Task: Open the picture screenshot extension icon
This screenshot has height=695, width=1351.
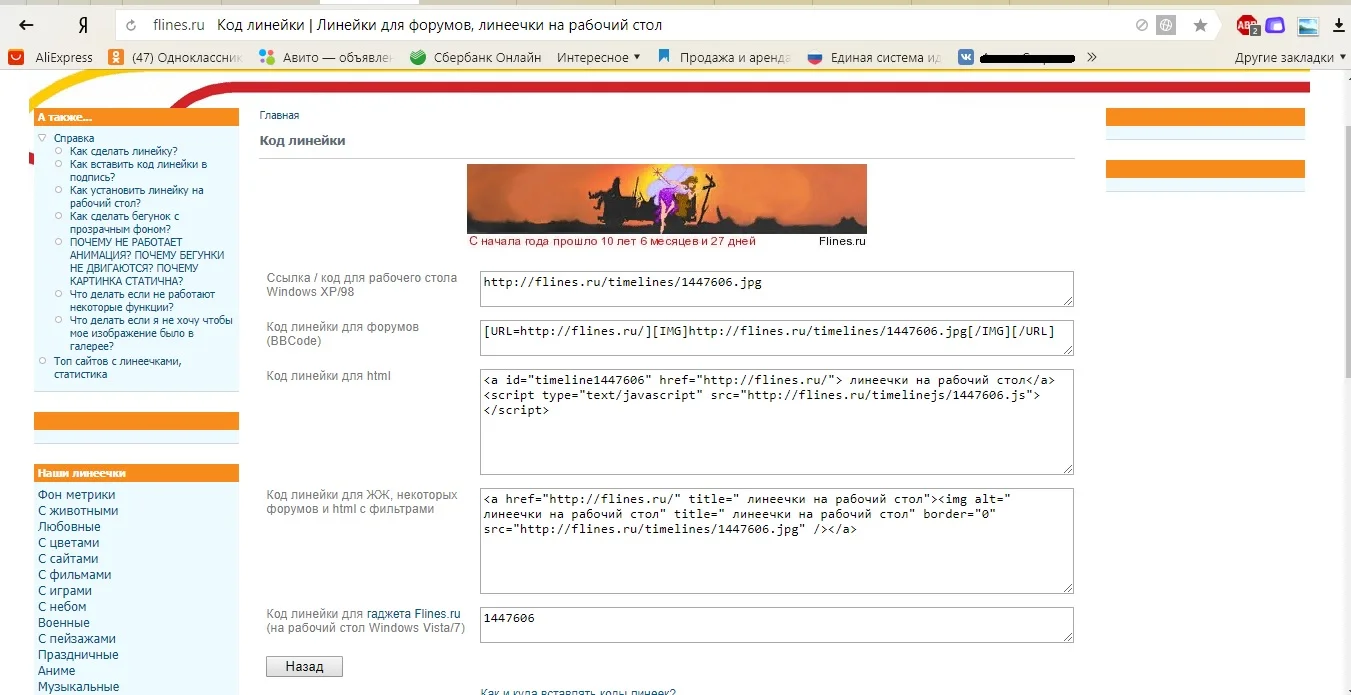Action: tap(1307, 26)
